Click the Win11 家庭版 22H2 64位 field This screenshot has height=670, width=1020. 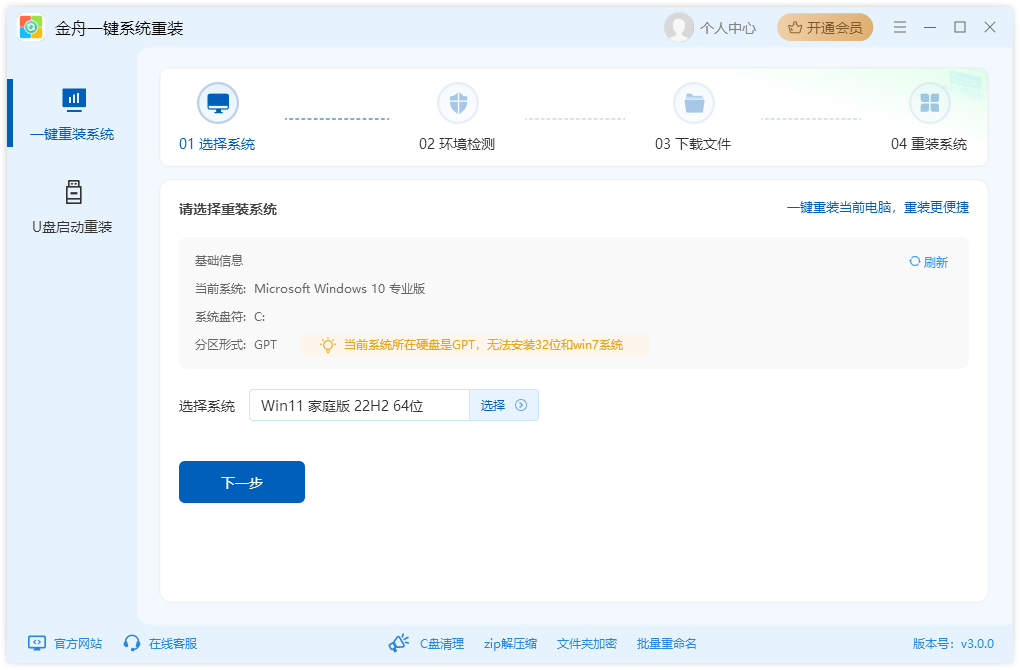[359, 405]
